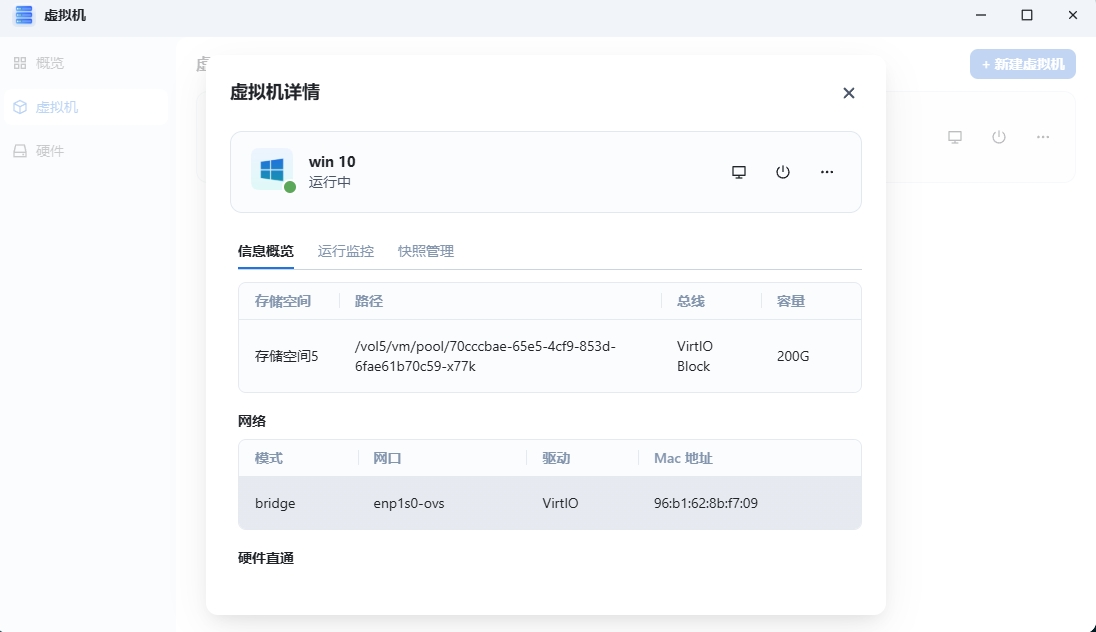
Task: Click the 存储空间5 storage row
Action: (x=549, y=356)
